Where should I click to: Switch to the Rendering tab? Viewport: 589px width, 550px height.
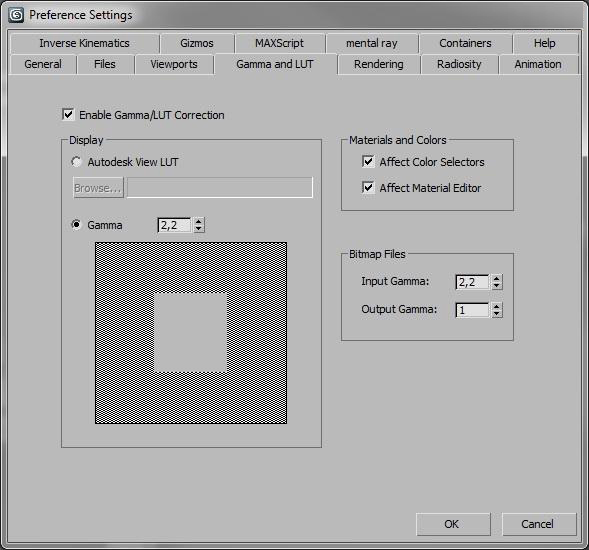pos(379,64)
